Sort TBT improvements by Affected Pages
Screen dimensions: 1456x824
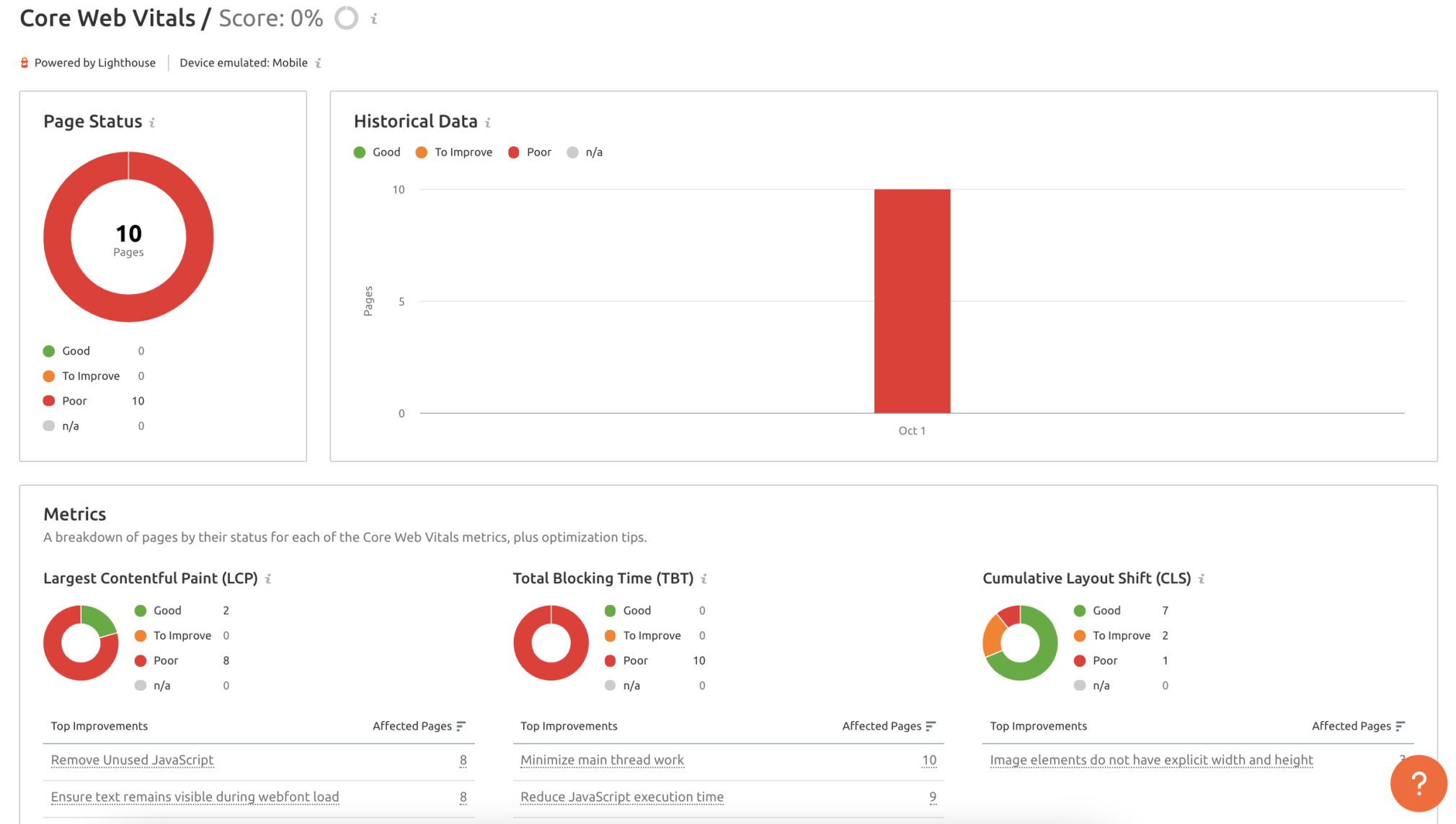point(932,726)
